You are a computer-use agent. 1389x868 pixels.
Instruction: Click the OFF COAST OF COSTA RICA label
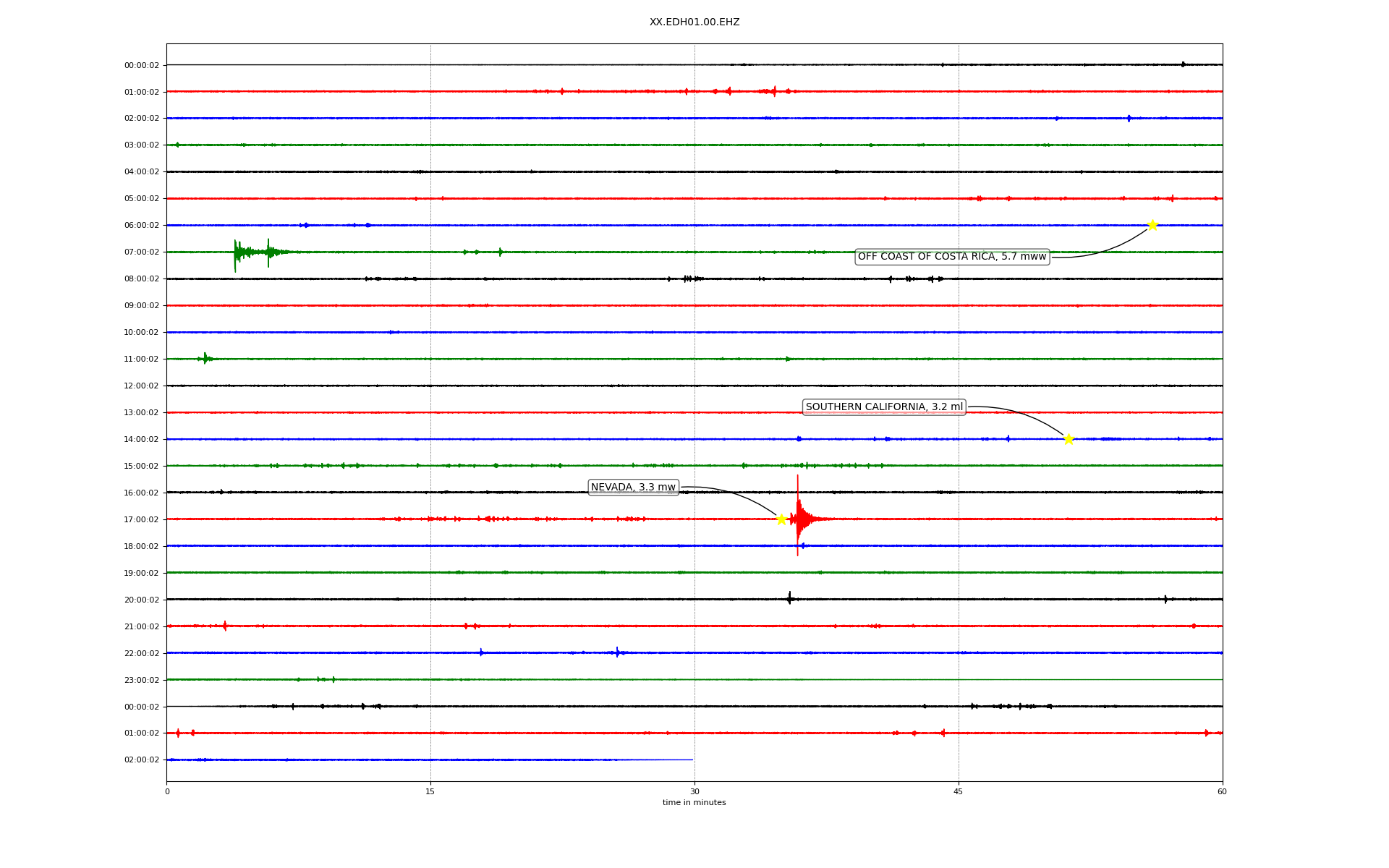pyautogui.click(x=951, y=257)
